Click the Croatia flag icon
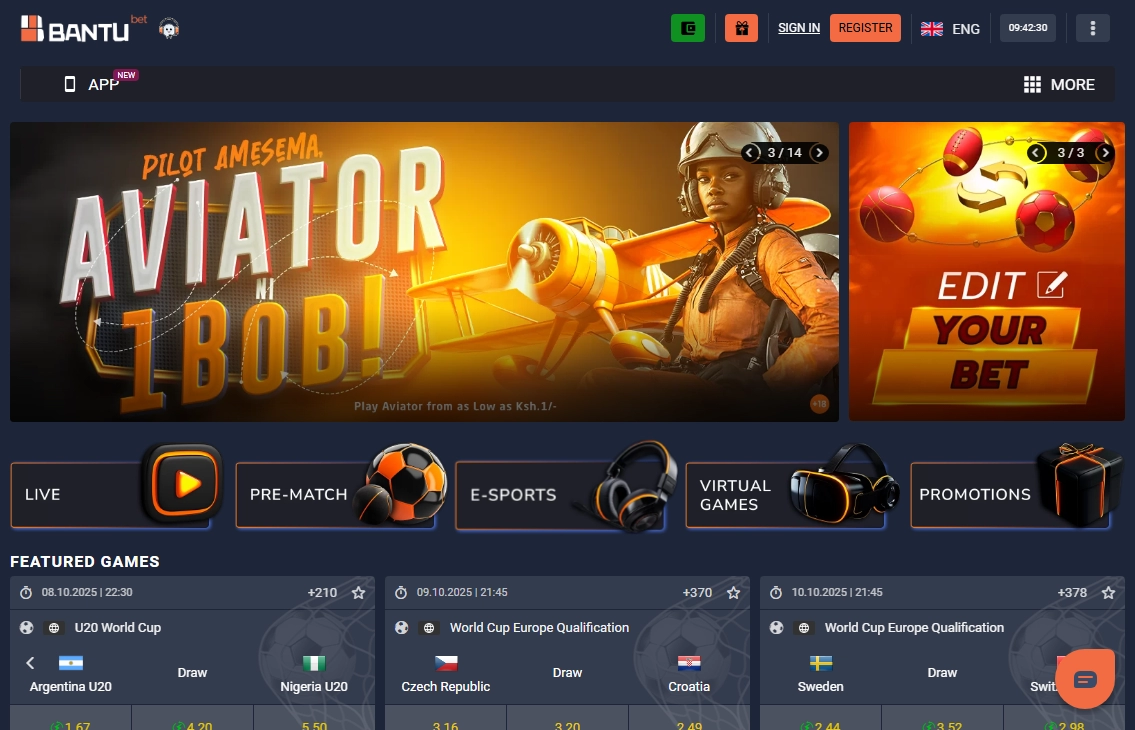Image resolution: width=1135 pixels, height=730 pixels. [x=689, y=663]
